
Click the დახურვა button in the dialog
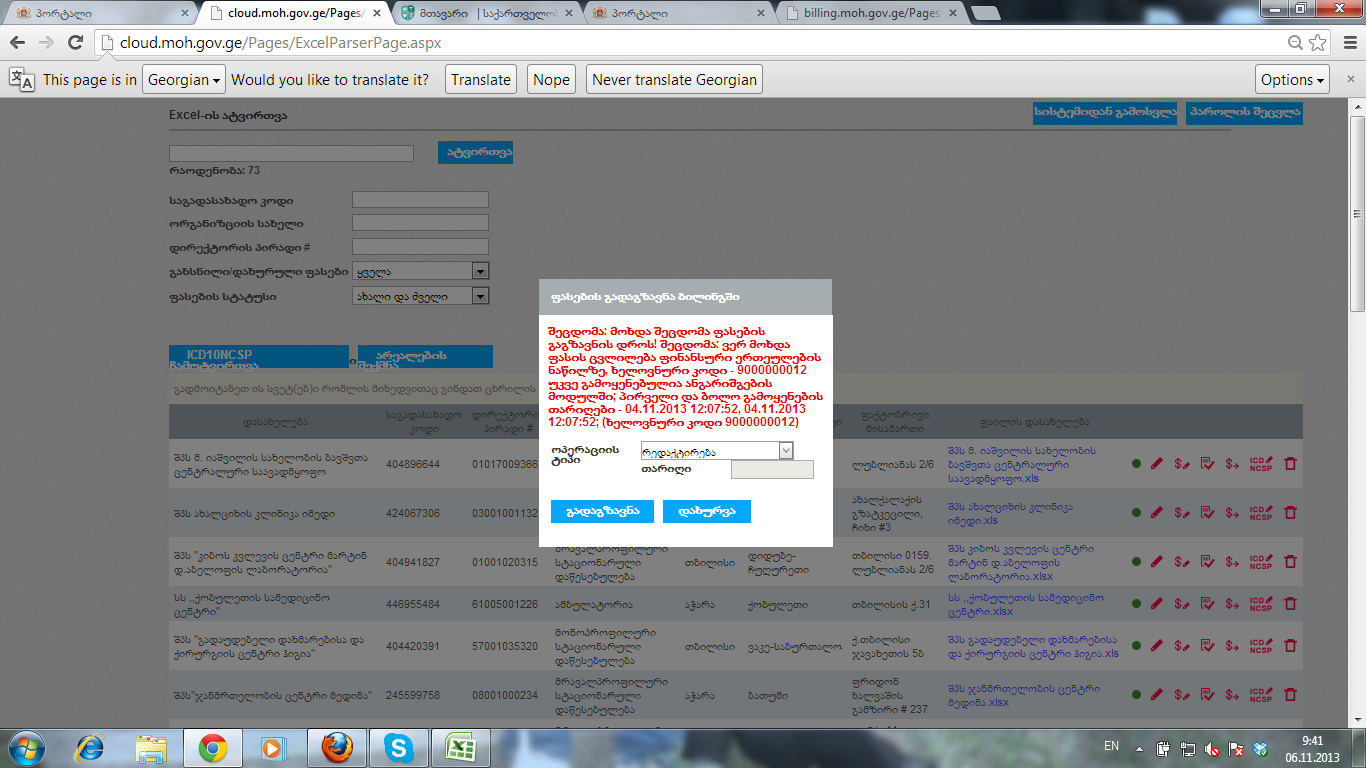click(x=706, y=511)
